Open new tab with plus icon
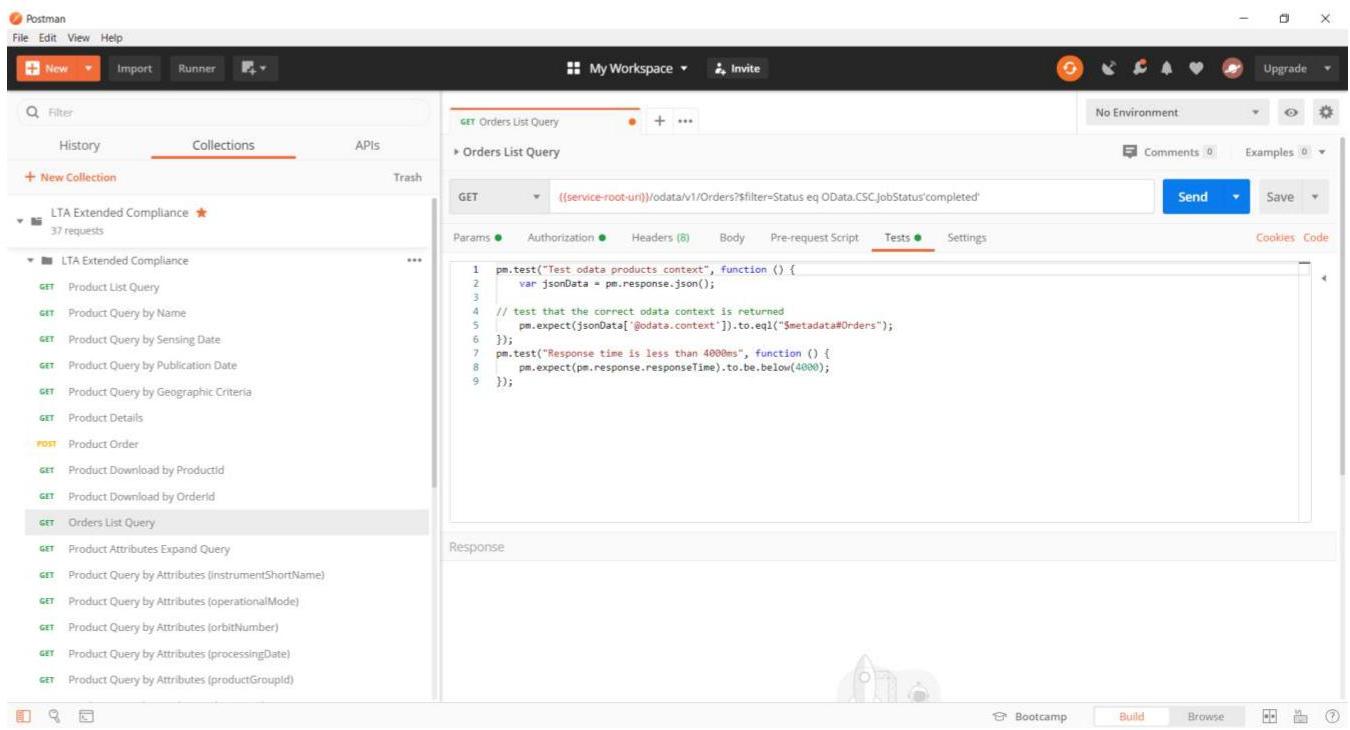The image size is (1350, 730). point(660,120)
